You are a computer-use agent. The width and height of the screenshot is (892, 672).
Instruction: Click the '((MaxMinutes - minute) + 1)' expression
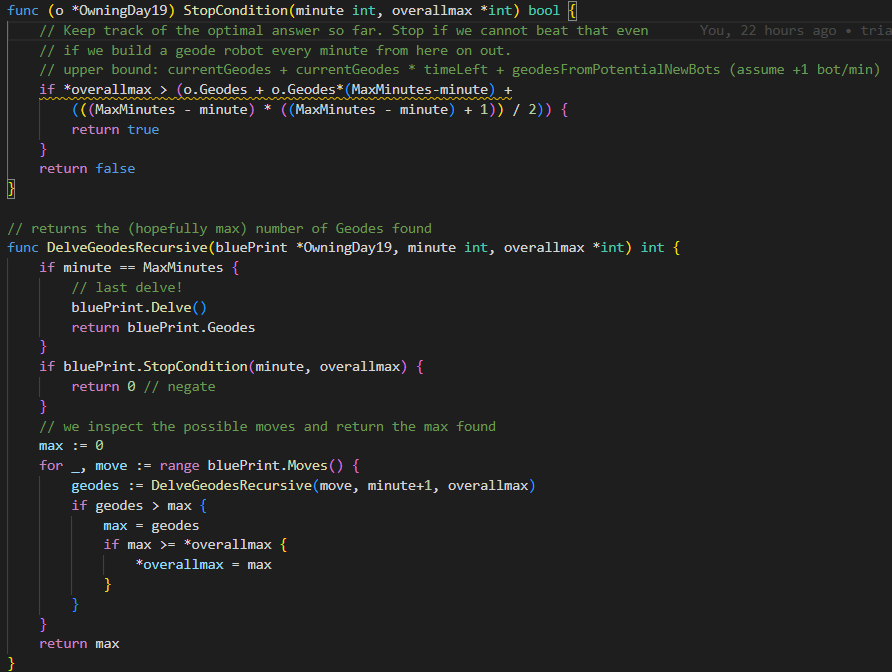pyautogui.click(x=391, y=110)
